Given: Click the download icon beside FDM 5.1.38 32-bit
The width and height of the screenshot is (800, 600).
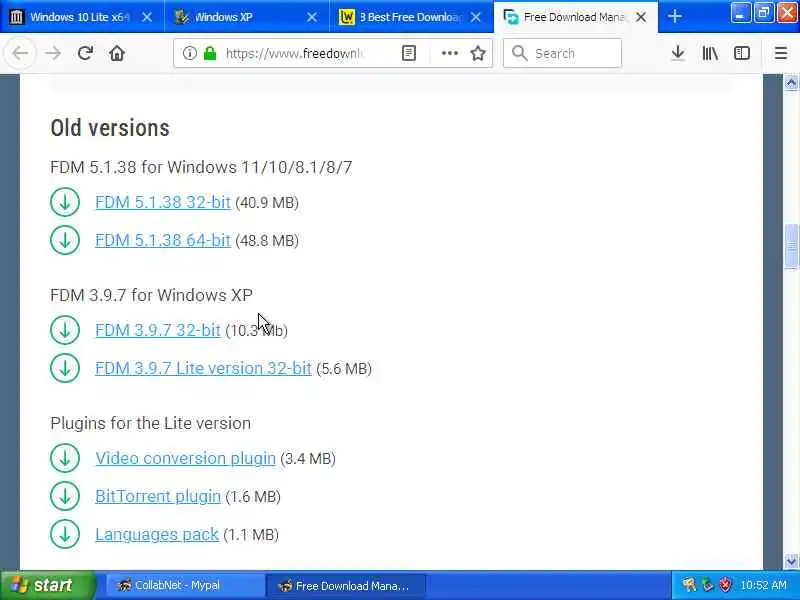Looking at the screenshot, I should pos(65,202).
